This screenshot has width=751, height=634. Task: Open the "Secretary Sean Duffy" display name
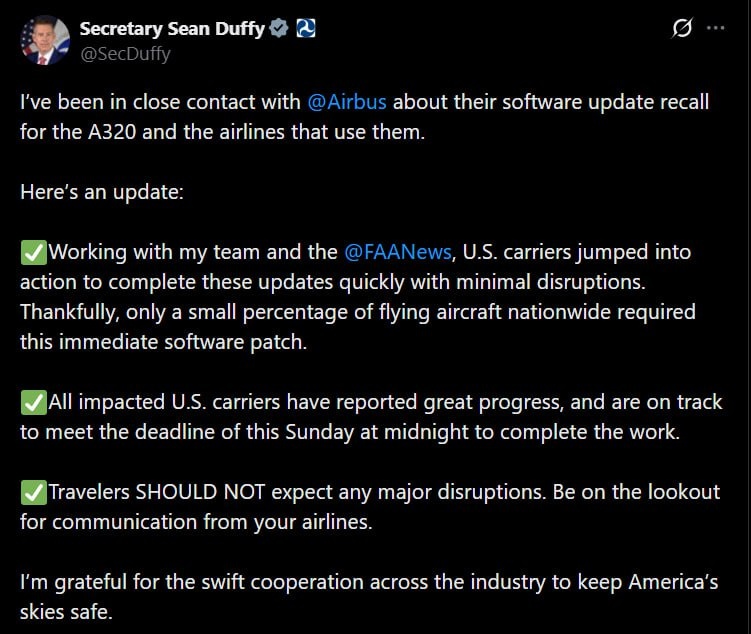coord(172,29)
